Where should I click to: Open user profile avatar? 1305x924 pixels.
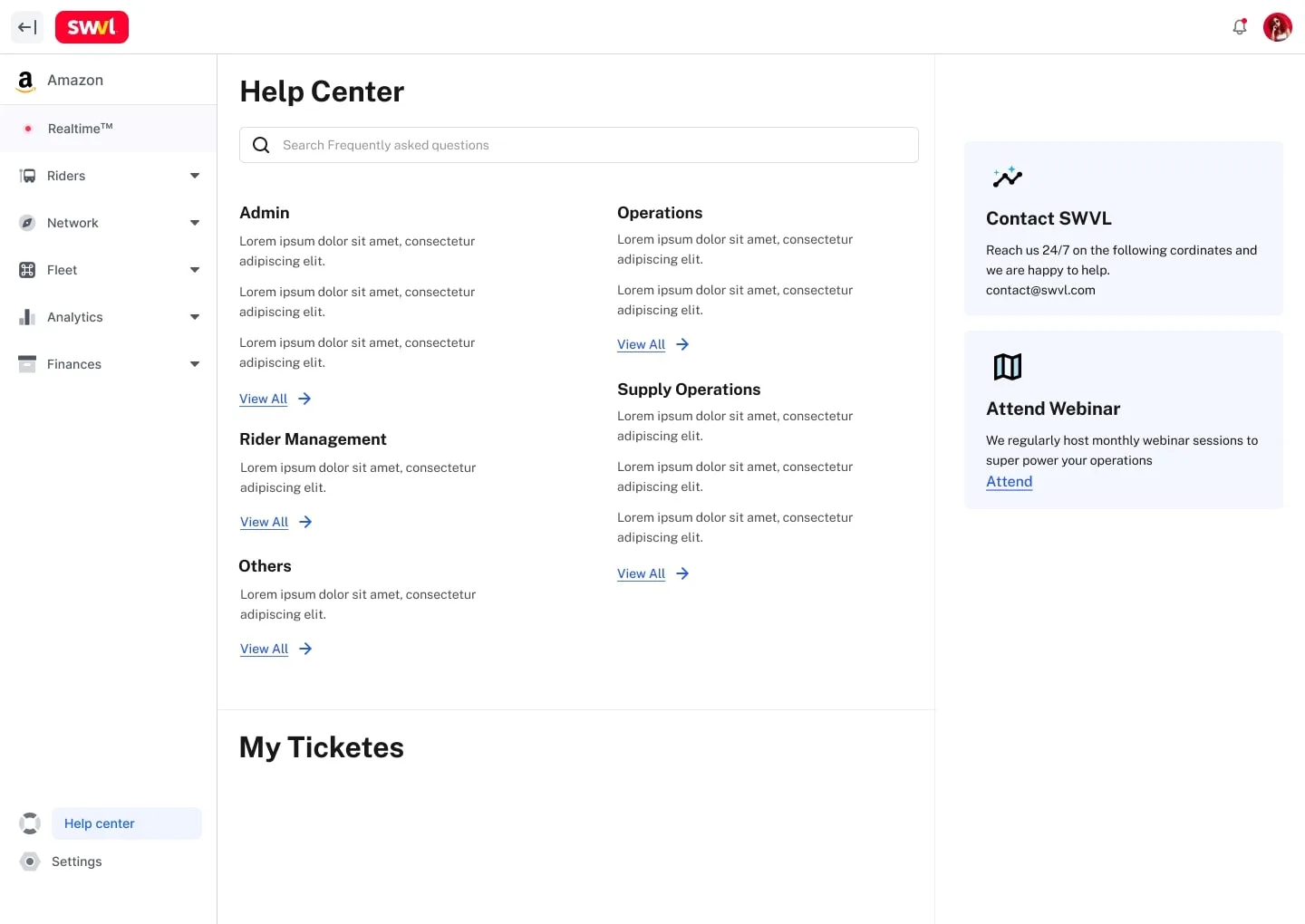click(1277, 27)
